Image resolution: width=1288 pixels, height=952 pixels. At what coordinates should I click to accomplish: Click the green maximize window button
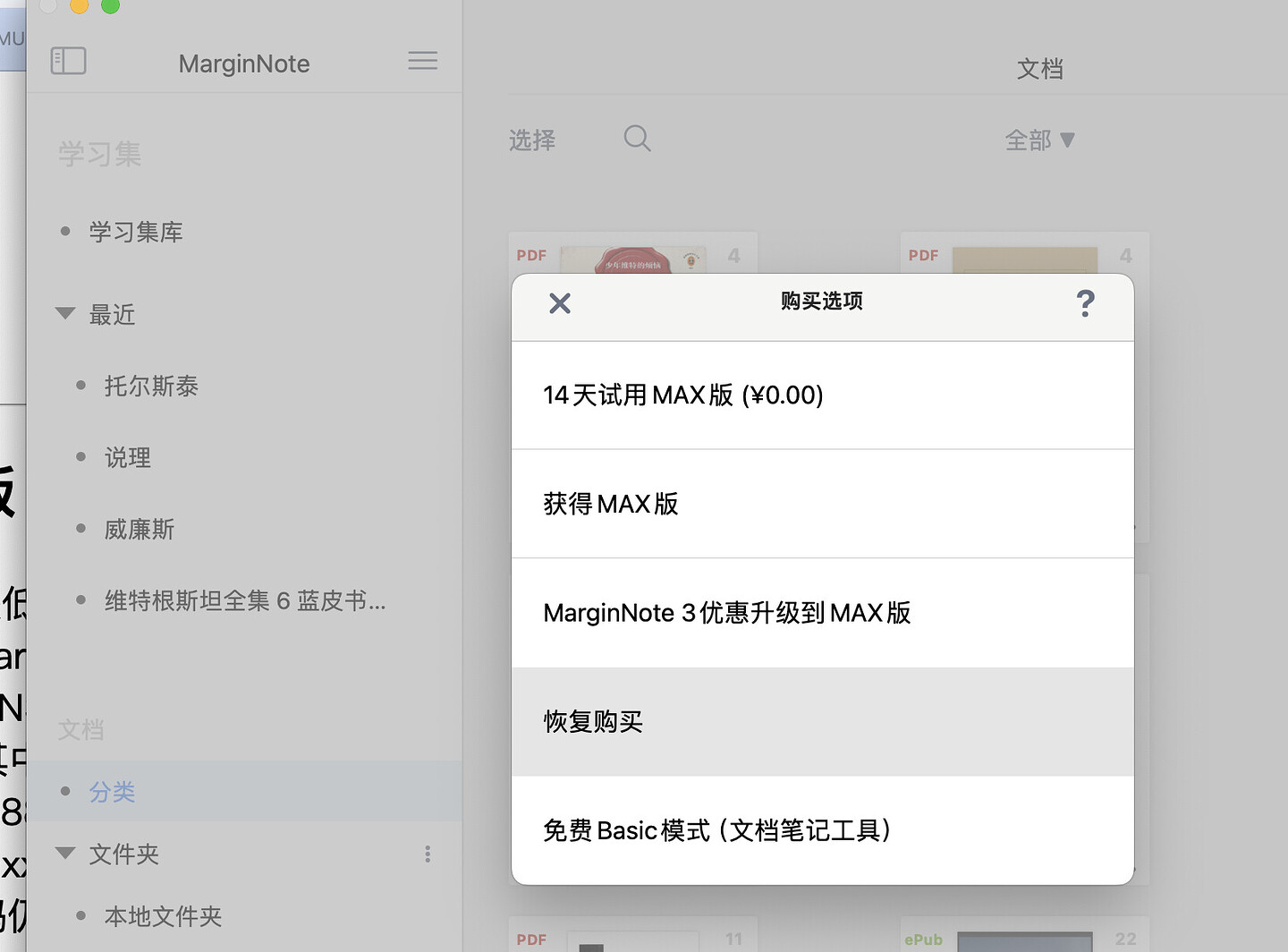pyautogui.click(x=110, y=5)
